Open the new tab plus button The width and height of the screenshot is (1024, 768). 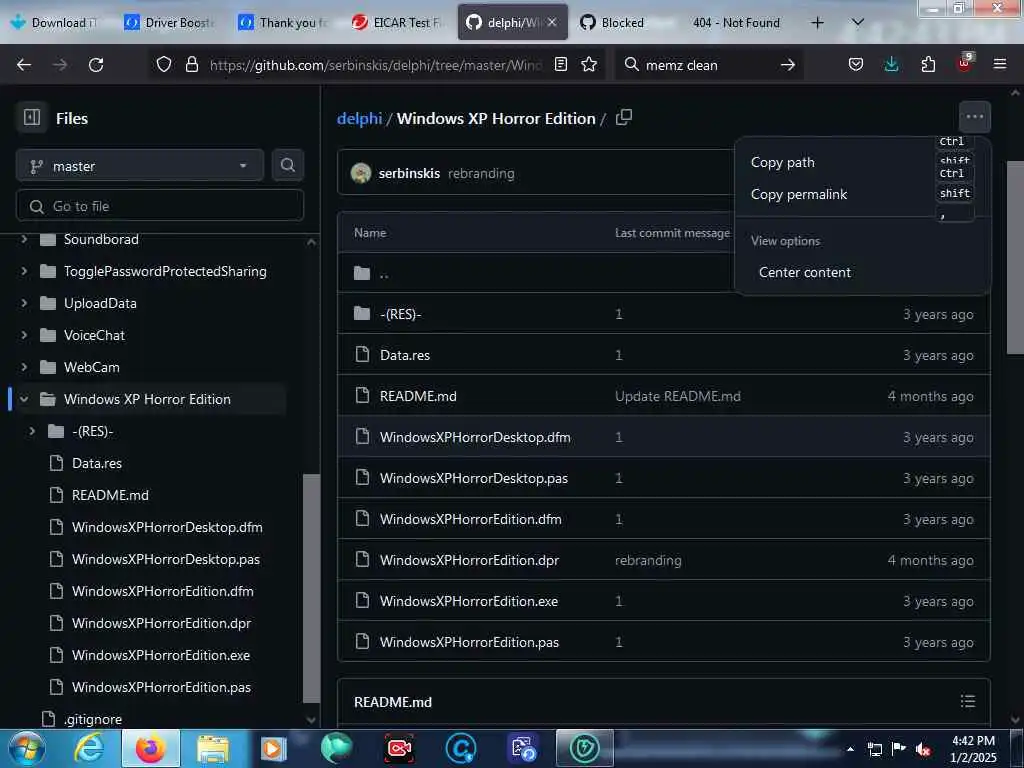pyautogui.click(x=817, y=23)
